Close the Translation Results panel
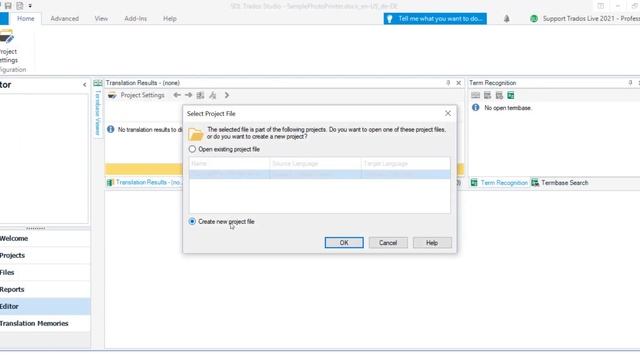The height and width of the screenshot is (360, 640). coord(458,83)
